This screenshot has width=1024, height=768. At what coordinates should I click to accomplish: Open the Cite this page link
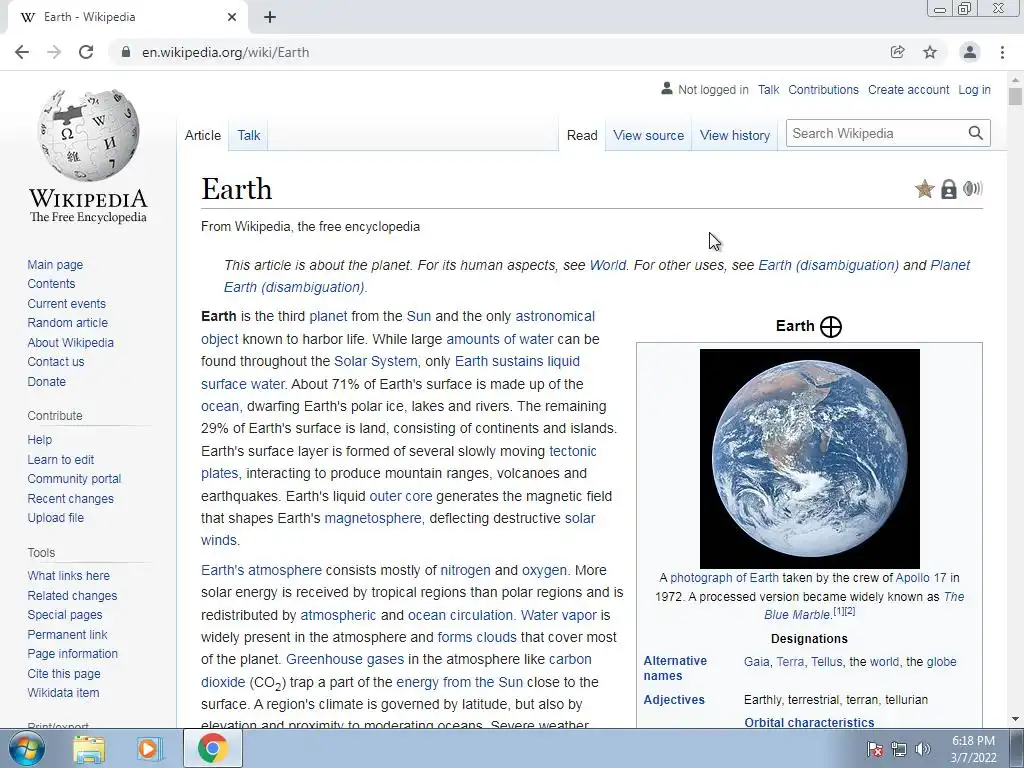coord(64,673)
